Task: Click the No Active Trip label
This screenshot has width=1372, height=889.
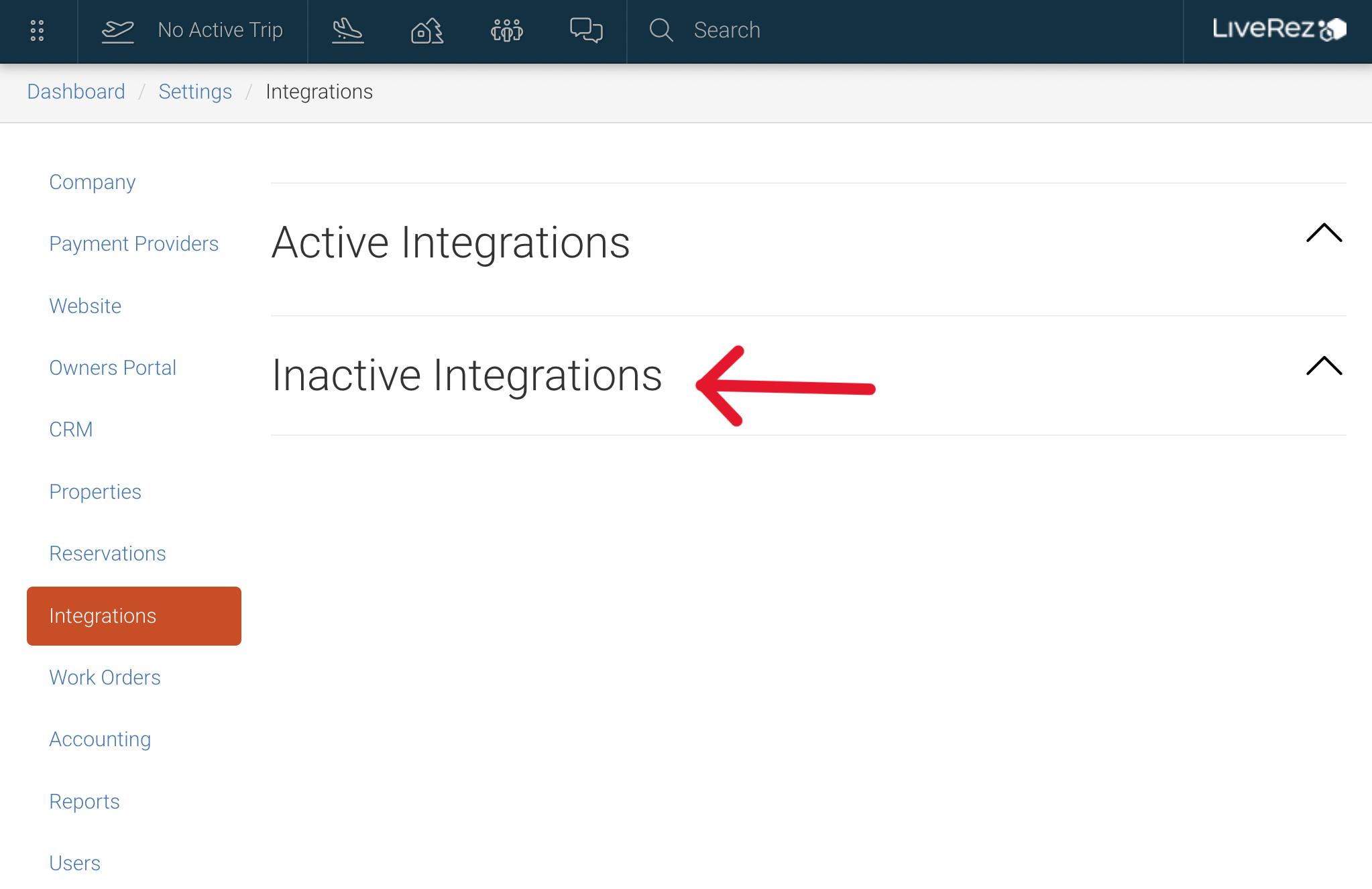Action: coord(221,30)
